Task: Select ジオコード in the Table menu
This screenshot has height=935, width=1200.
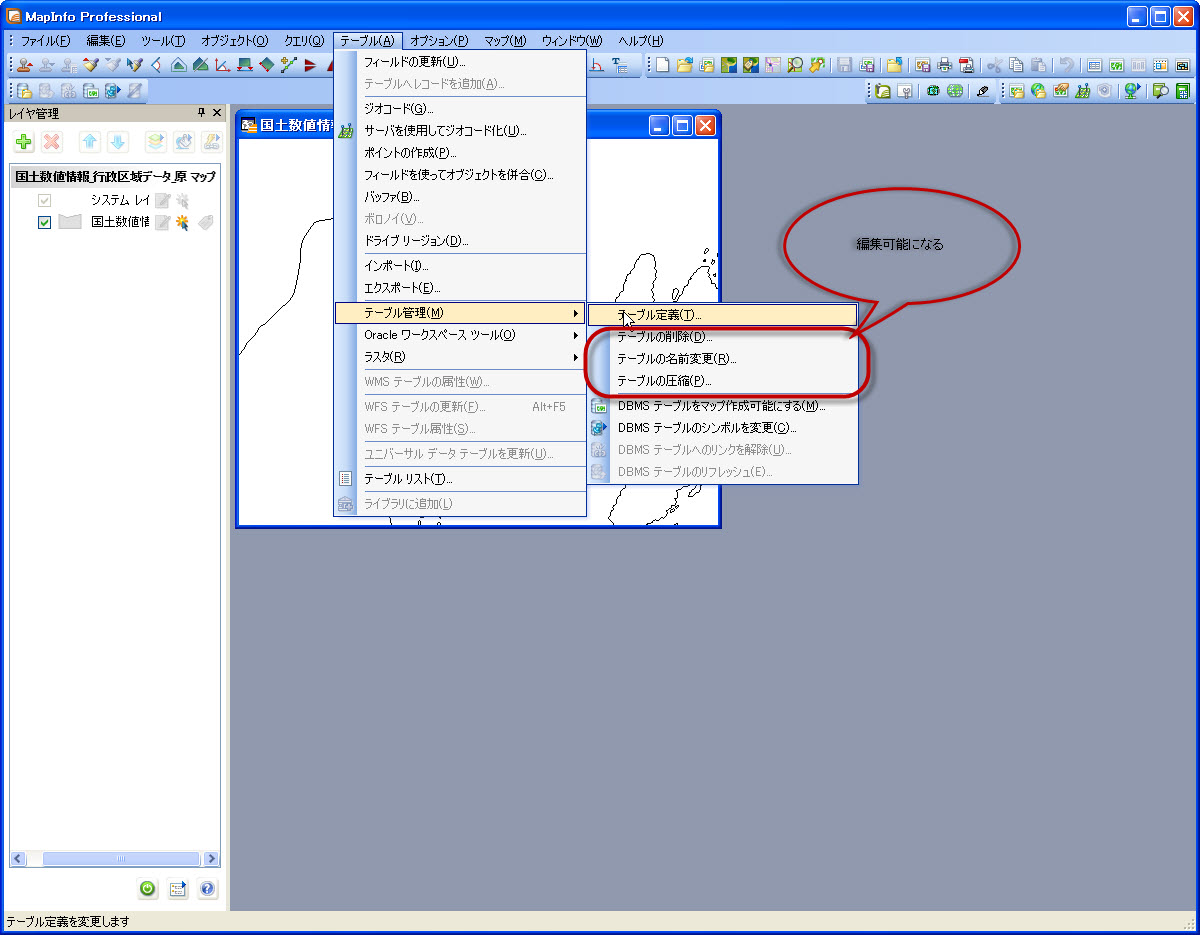Action: (460, 108)
